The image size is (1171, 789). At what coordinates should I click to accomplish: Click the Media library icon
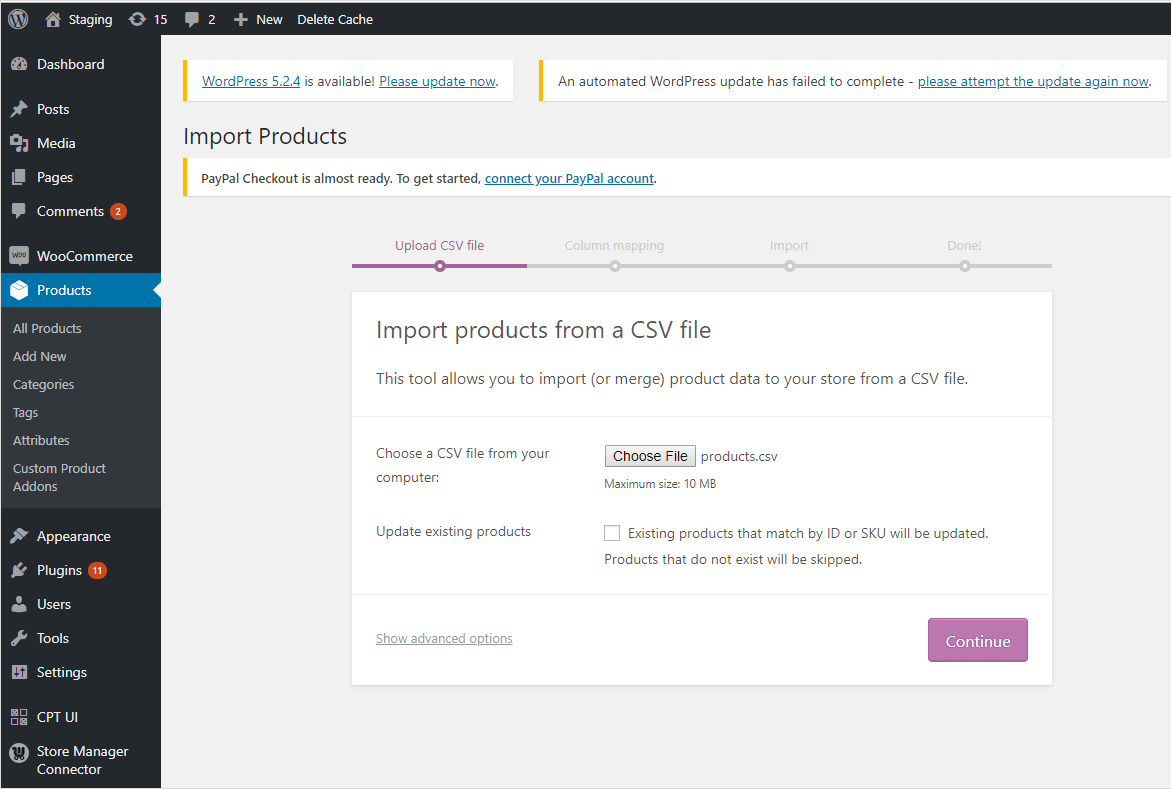pyautogui.click(x=19, y=143)
